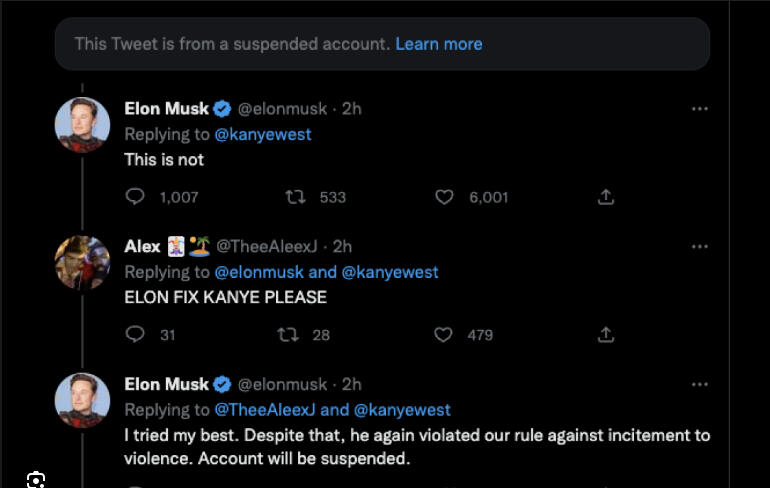The height and width of the screenshot is (488, 770).
Task: Open Alex's display name profile
Action: 142,246
